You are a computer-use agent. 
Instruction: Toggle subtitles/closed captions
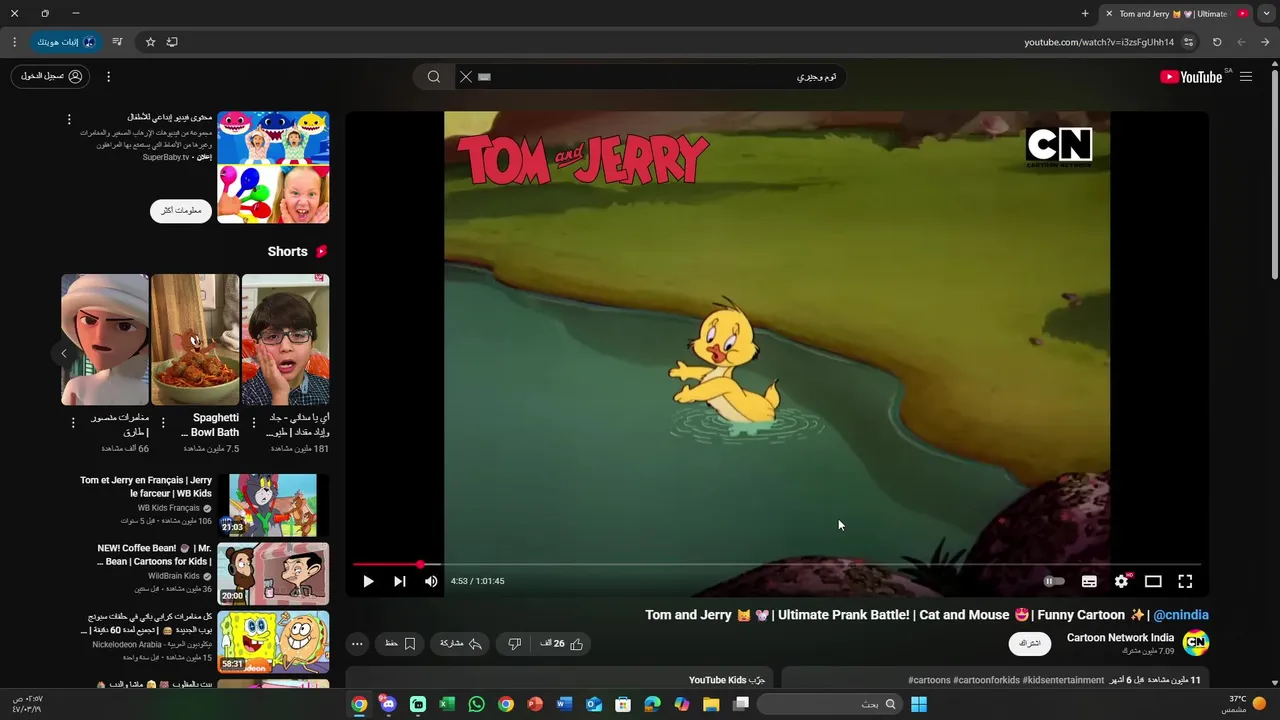(1089, 581)
